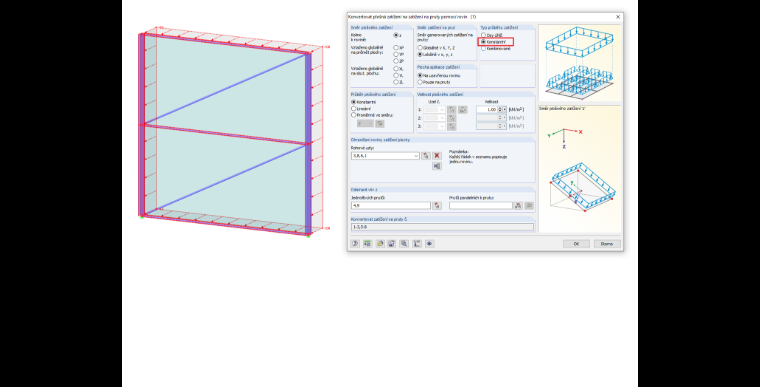Click the arrow icon right of parallel members picker
The image size is (760, 387).
[x=529, y=206]
